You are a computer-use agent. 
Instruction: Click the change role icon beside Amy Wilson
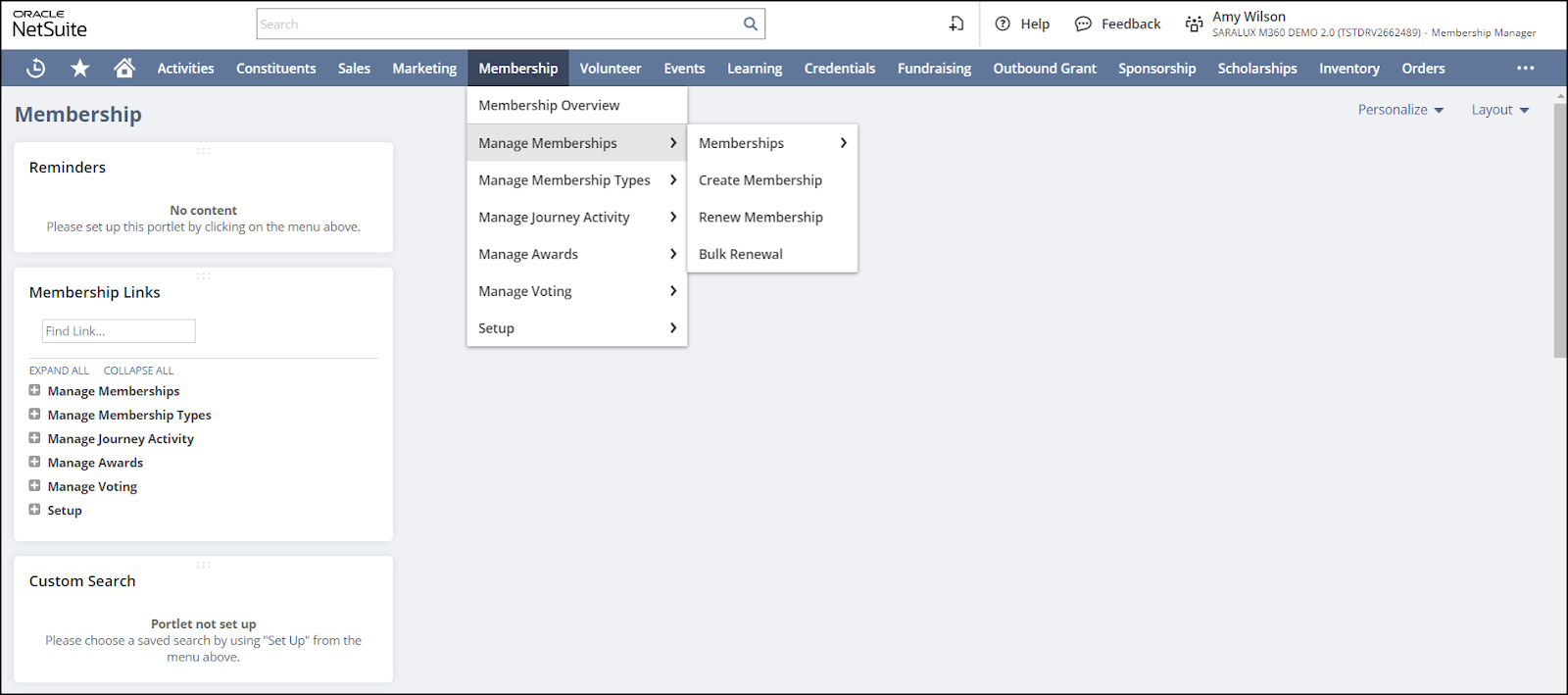(1194, 24)
